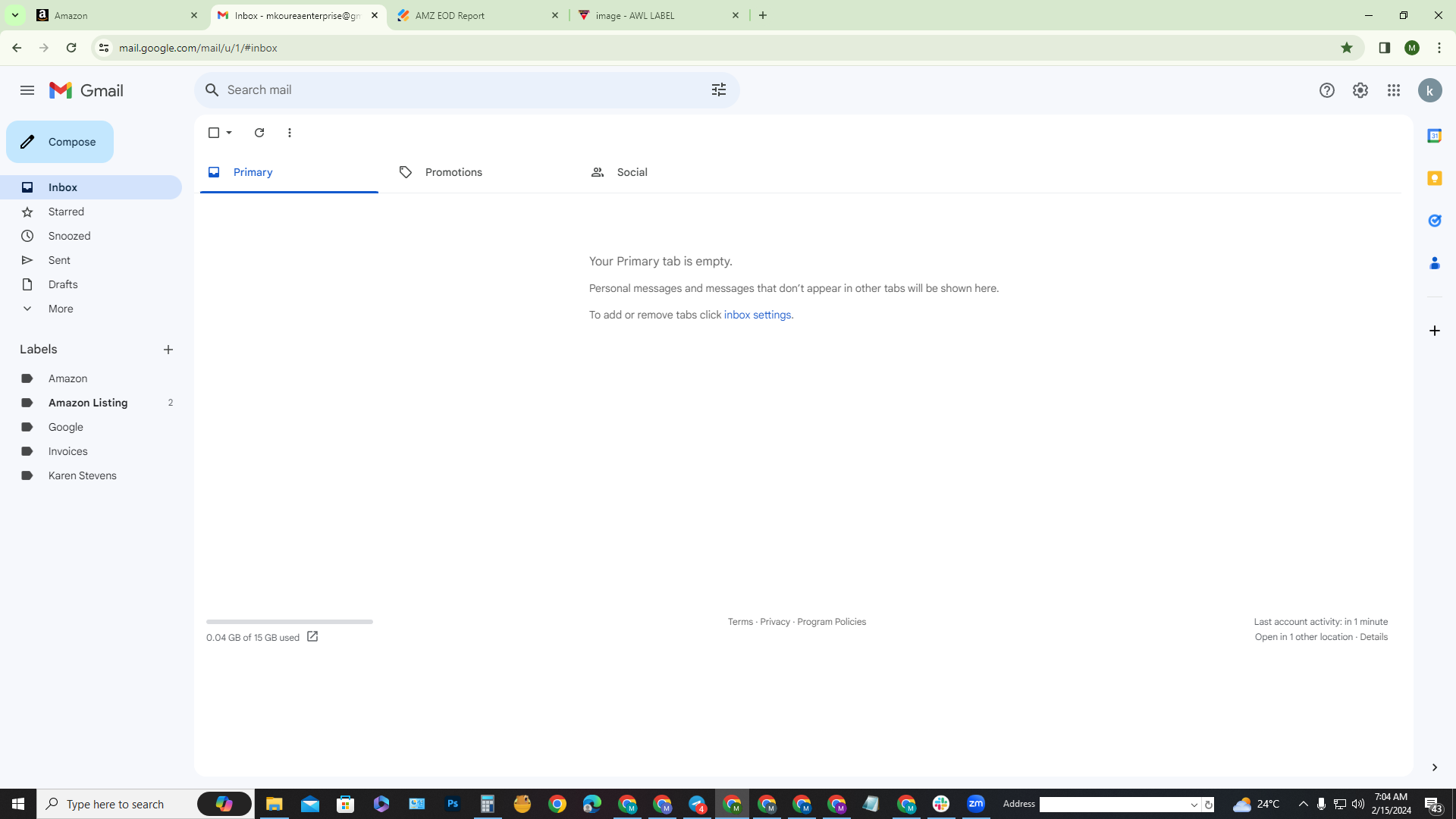Image resolution: width=1456 pixels, height=819 pixels.
Task: Open Google Contacts side panel
Action: (x=1435, y=263)
